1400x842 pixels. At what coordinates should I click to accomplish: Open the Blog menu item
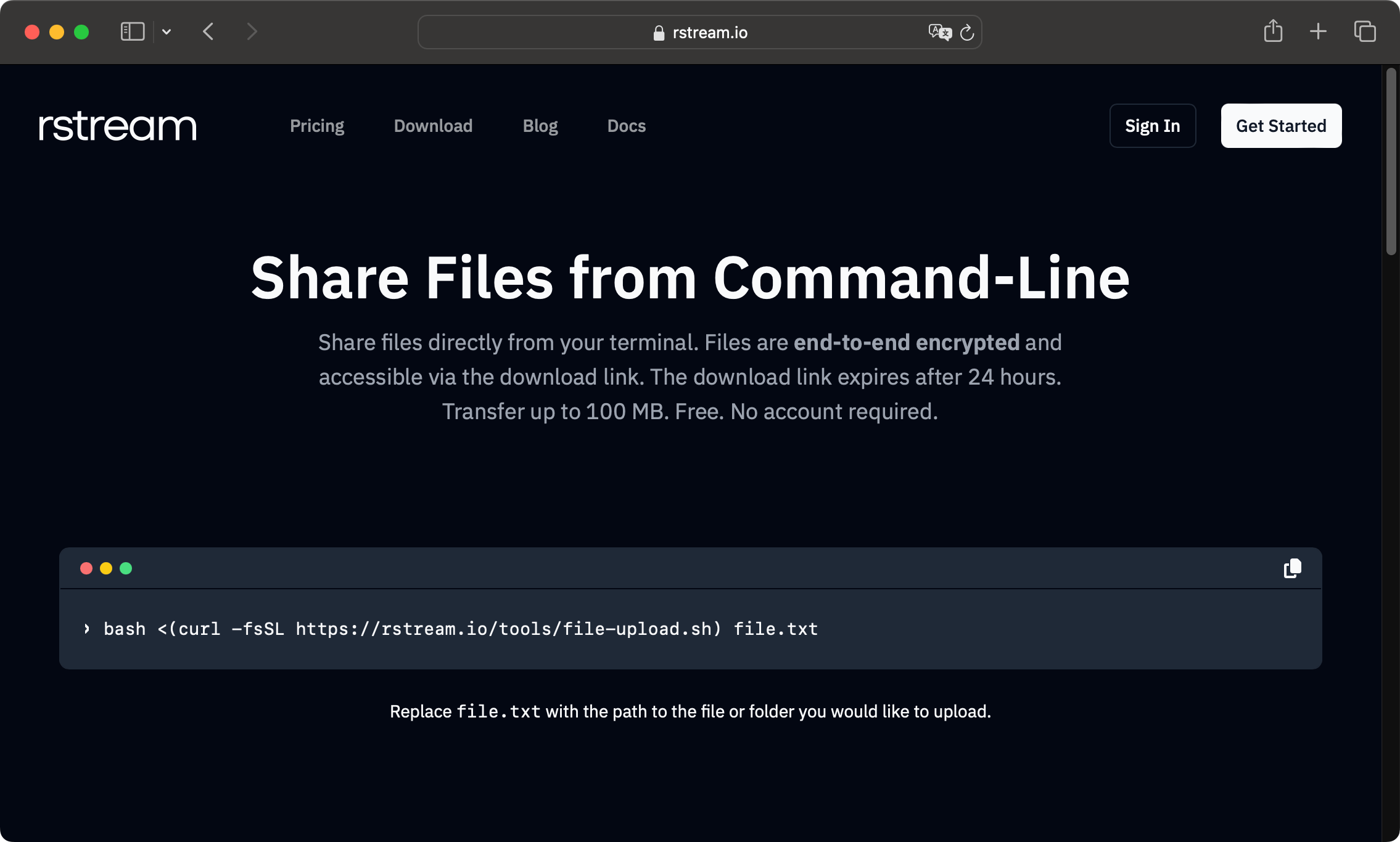[x=540, y=125]
